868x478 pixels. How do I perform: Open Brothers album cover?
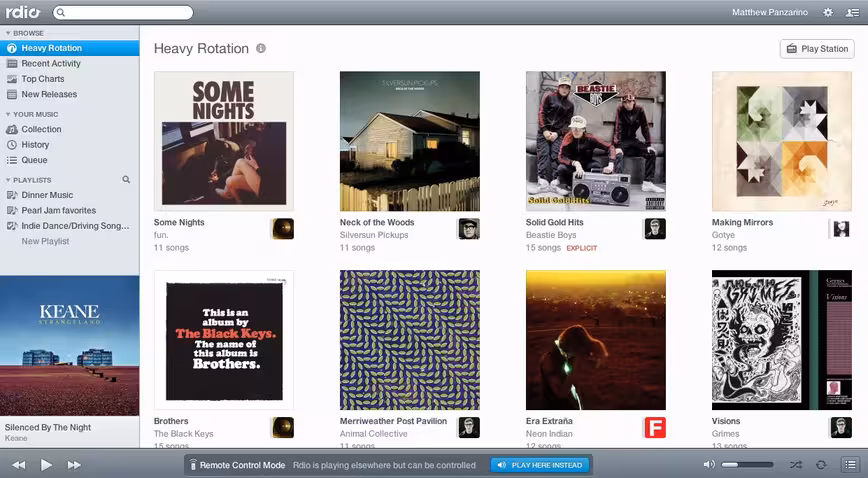pos(224,340)
